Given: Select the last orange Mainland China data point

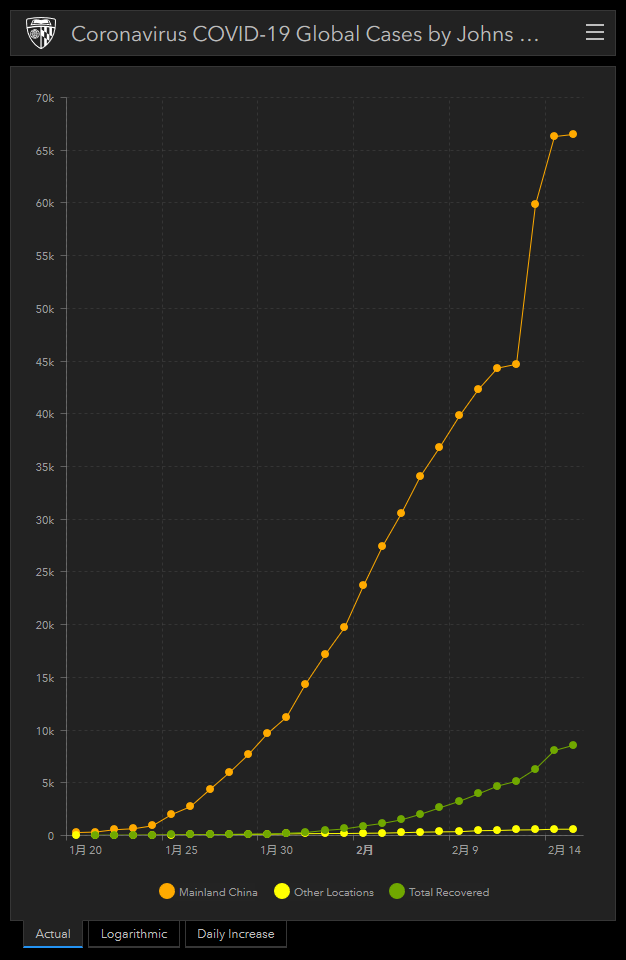Looking at the screenshot, I should coord(573,134).
